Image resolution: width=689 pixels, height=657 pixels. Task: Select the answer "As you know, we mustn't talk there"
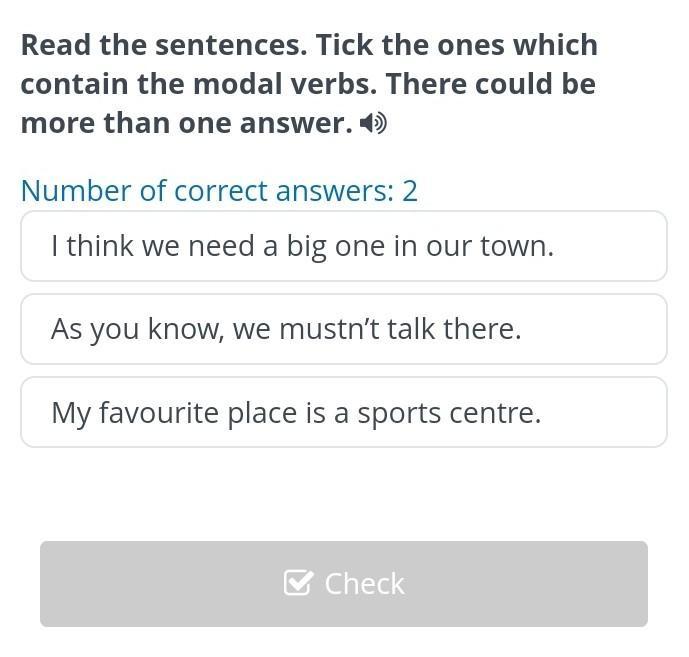pos(343,329)
